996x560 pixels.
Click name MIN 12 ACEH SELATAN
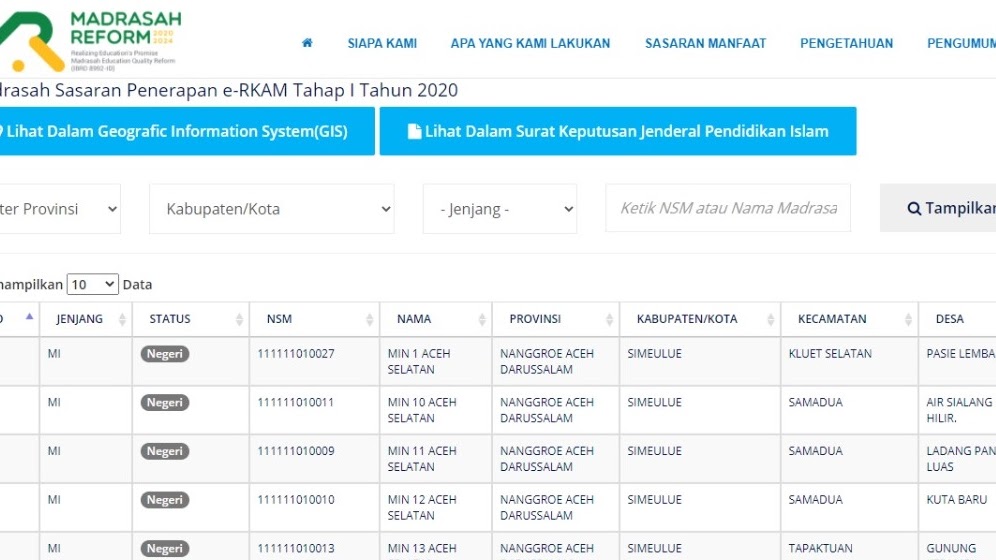[x=422, y=508]
